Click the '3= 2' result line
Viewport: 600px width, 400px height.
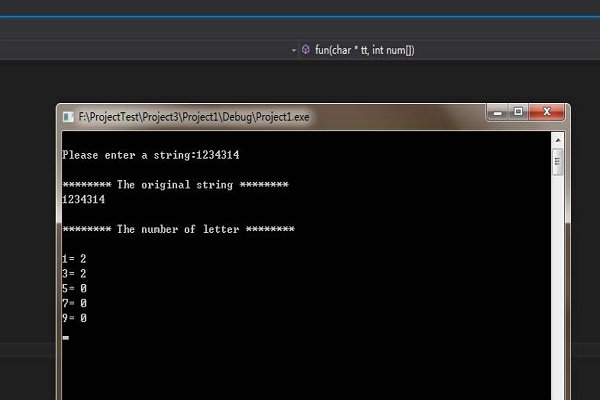74,273
